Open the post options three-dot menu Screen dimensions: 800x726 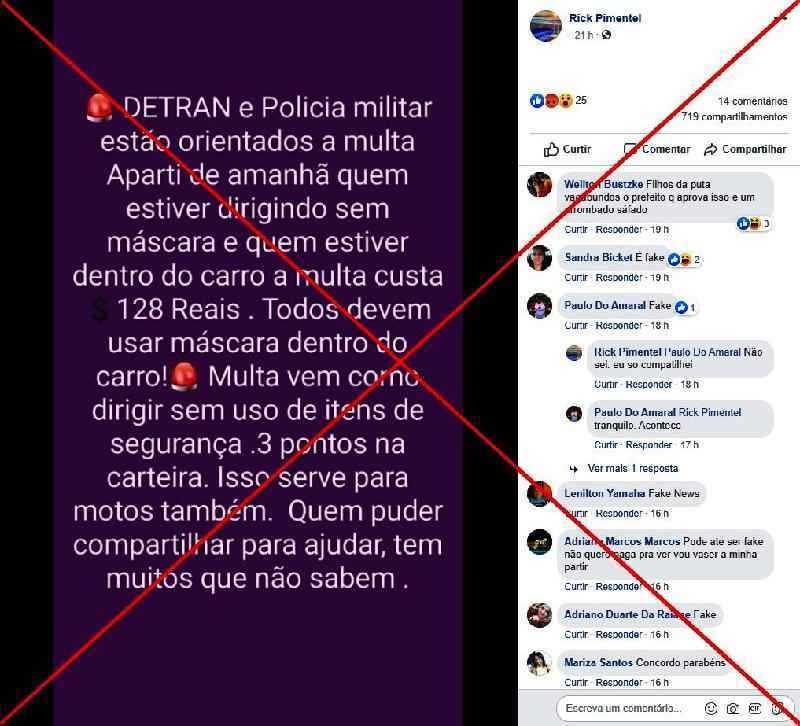[x=781, y=18]
